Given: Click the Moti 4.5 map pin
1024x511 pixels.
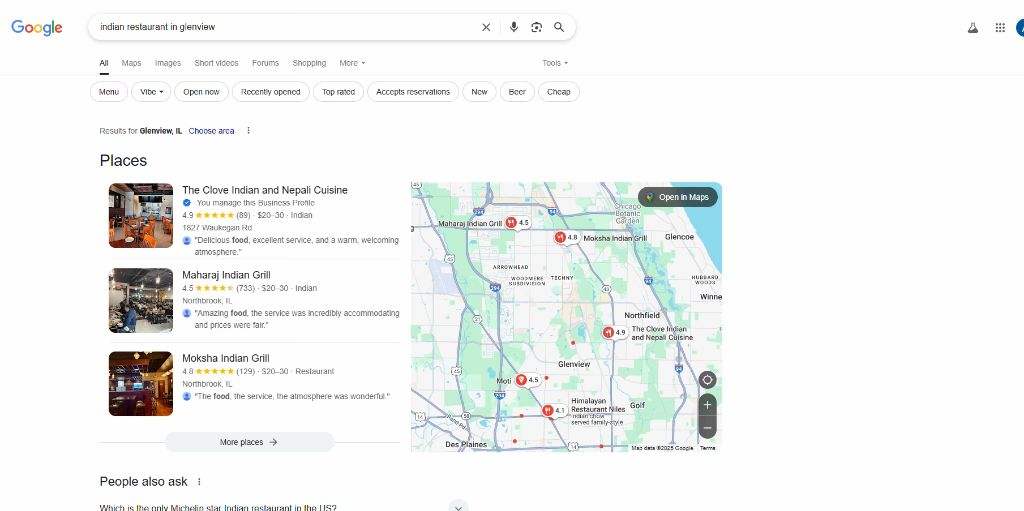Looking at the screenshot, I should click(521, 380).
